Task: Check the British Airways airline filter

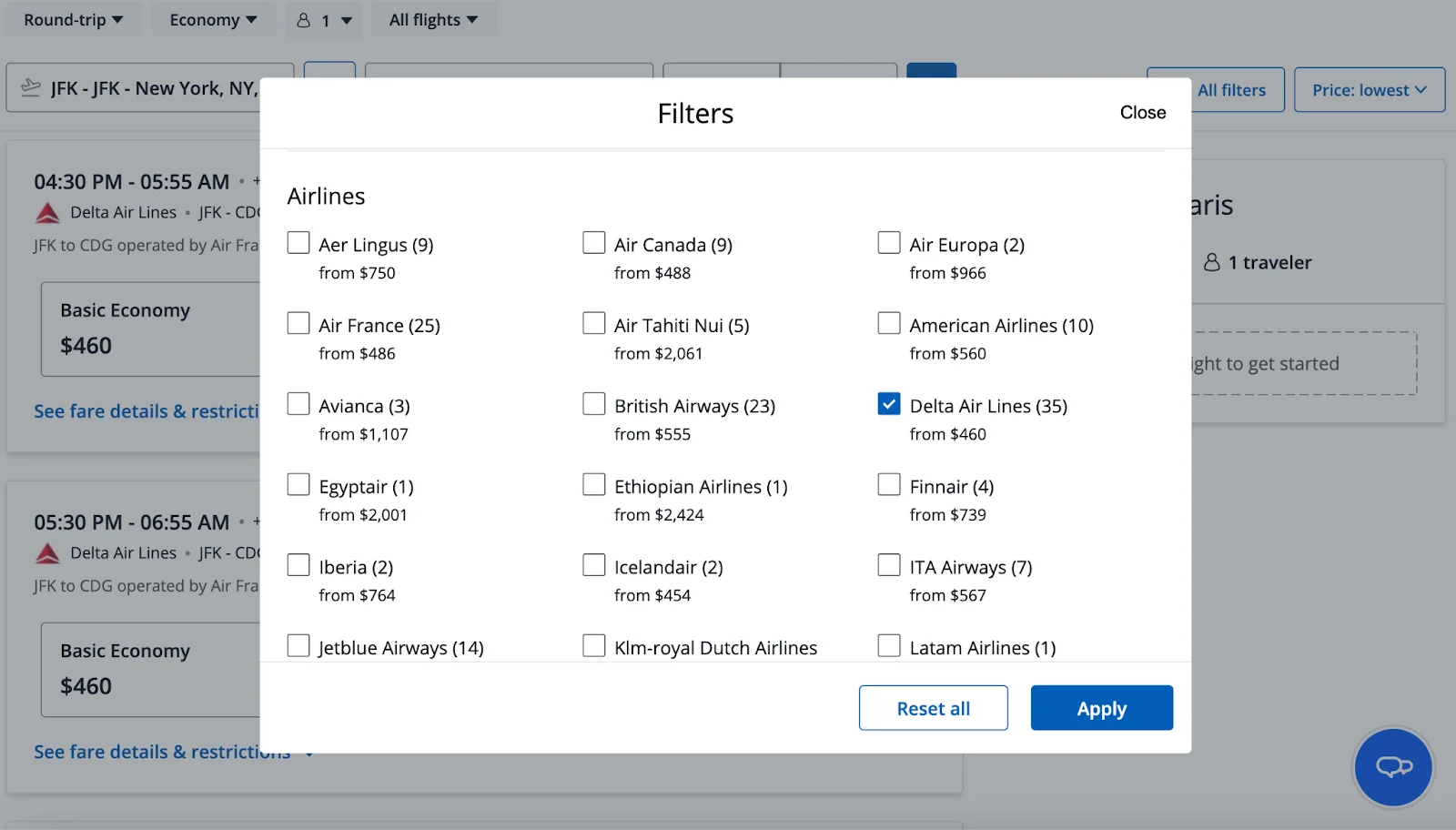Action: 594,404
